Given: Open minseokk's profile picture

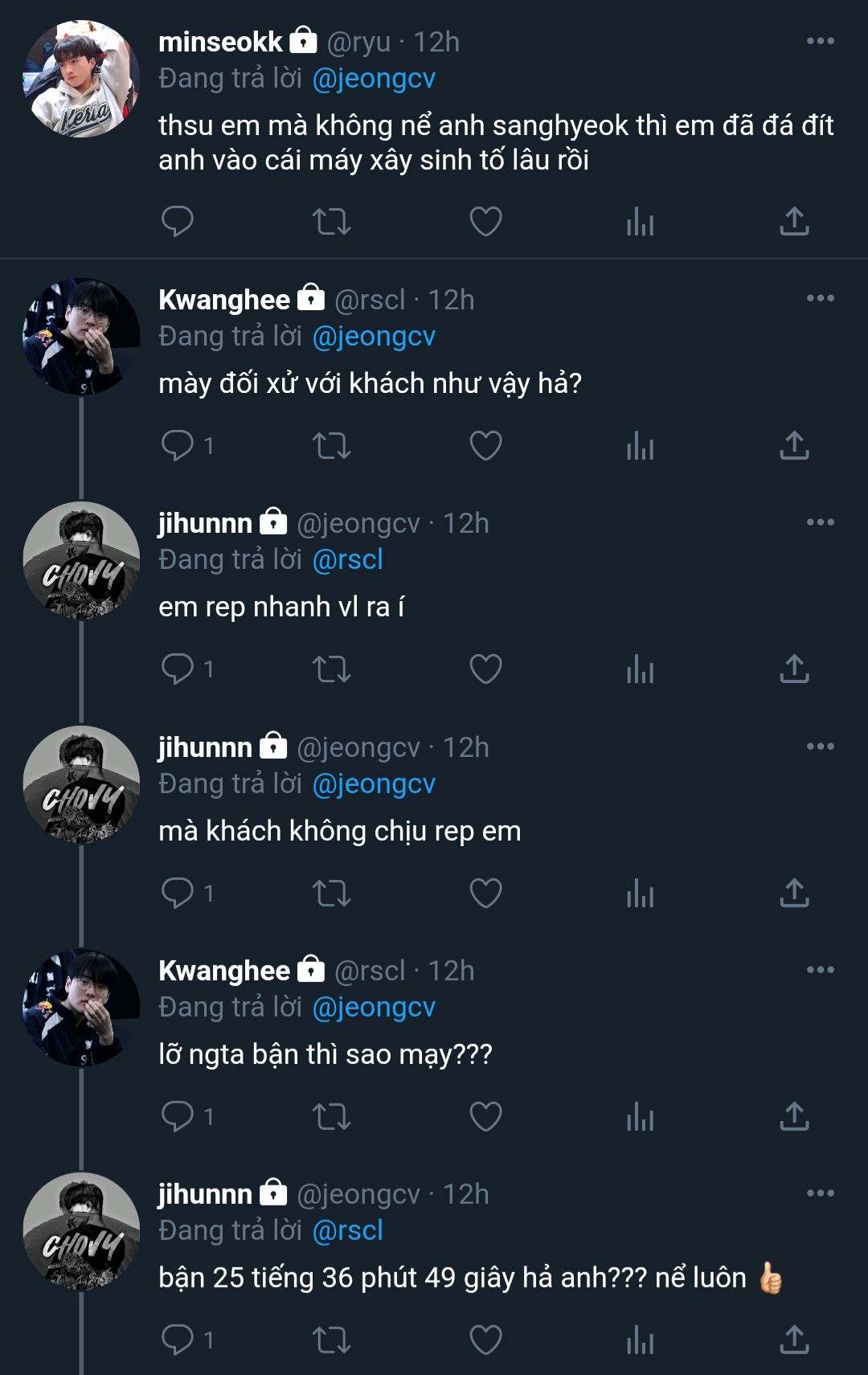Looking at the screenshot, I should 80,79.
